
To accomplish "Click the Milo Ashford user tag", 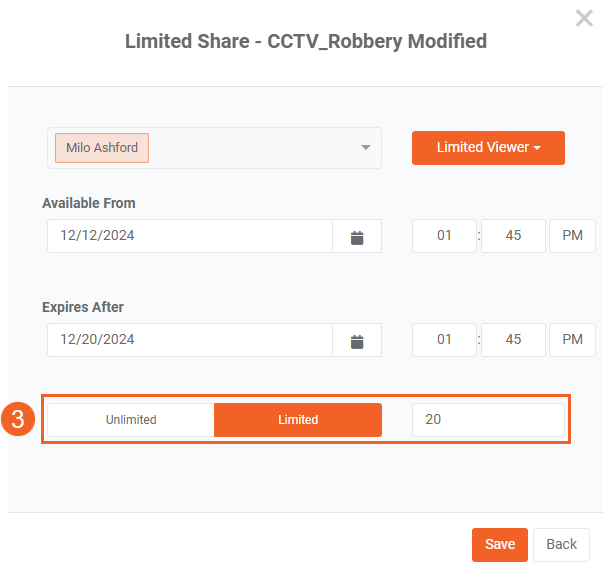I will [102, 148].
